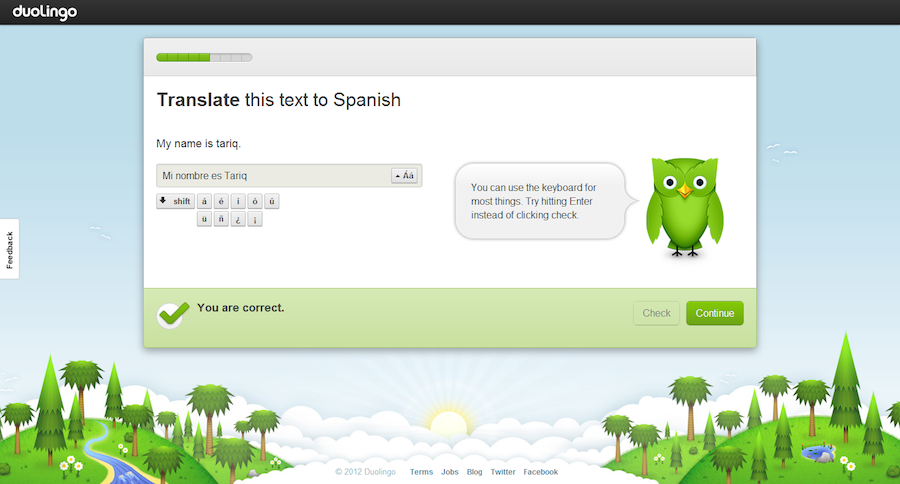900x484 pixels.
Task: Open the Feedback side tab
Action: [x=9, y=249]
